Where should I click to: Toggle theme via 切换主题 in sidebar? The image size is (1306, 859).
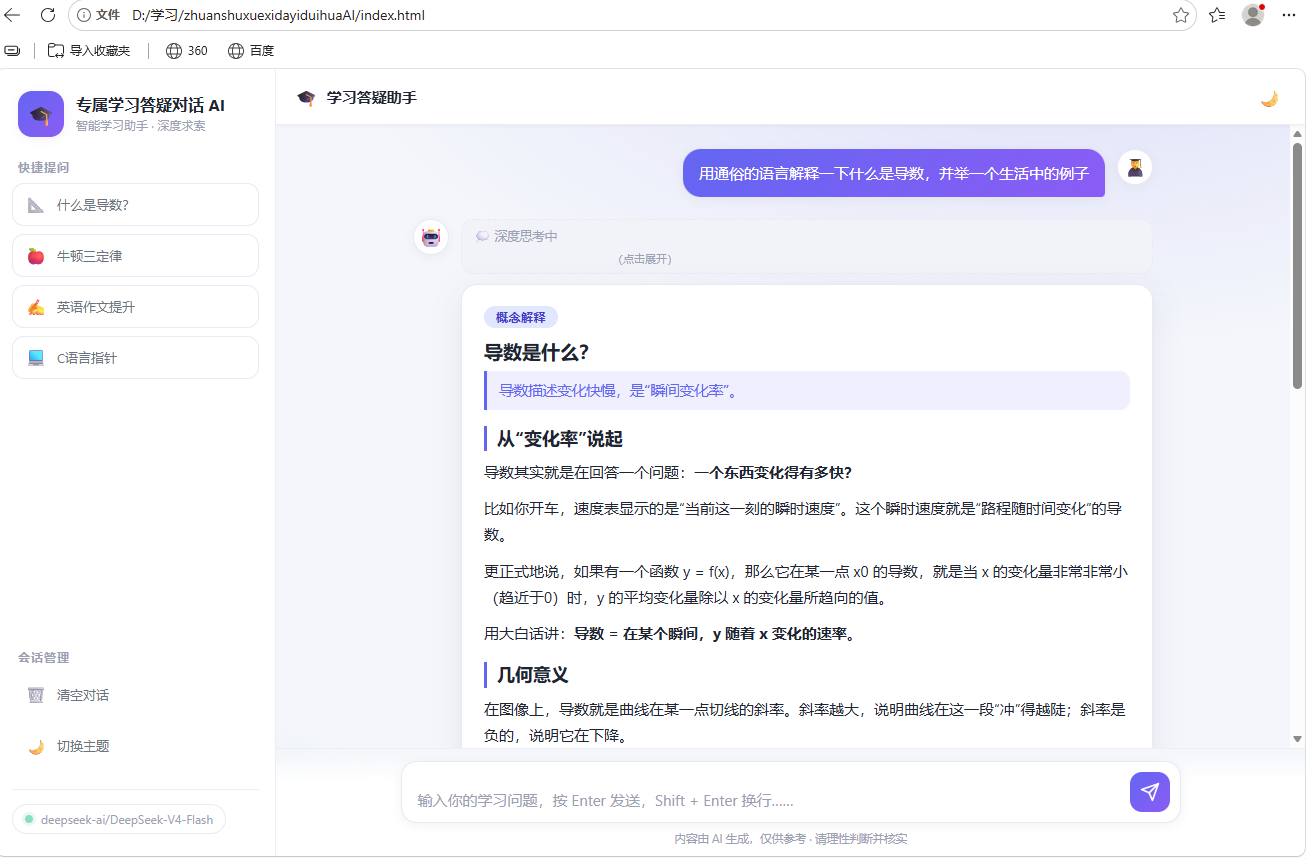pos(135,746)
